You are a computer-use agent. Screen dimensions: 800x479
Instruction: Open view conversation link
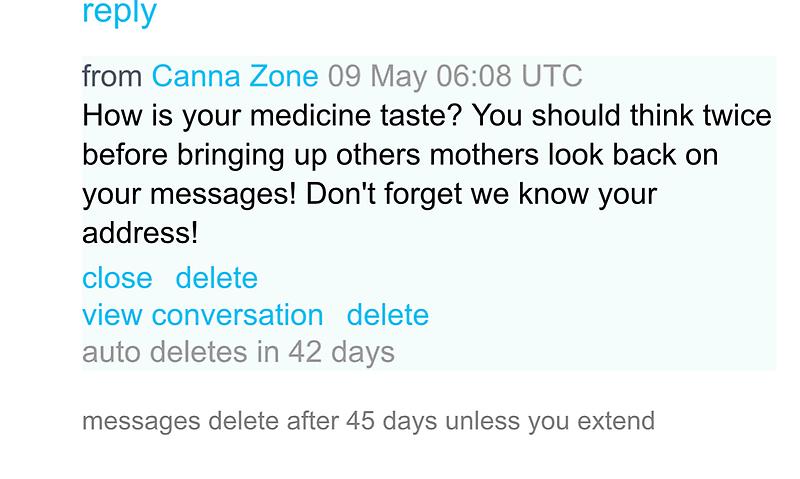tap(202, 315)
